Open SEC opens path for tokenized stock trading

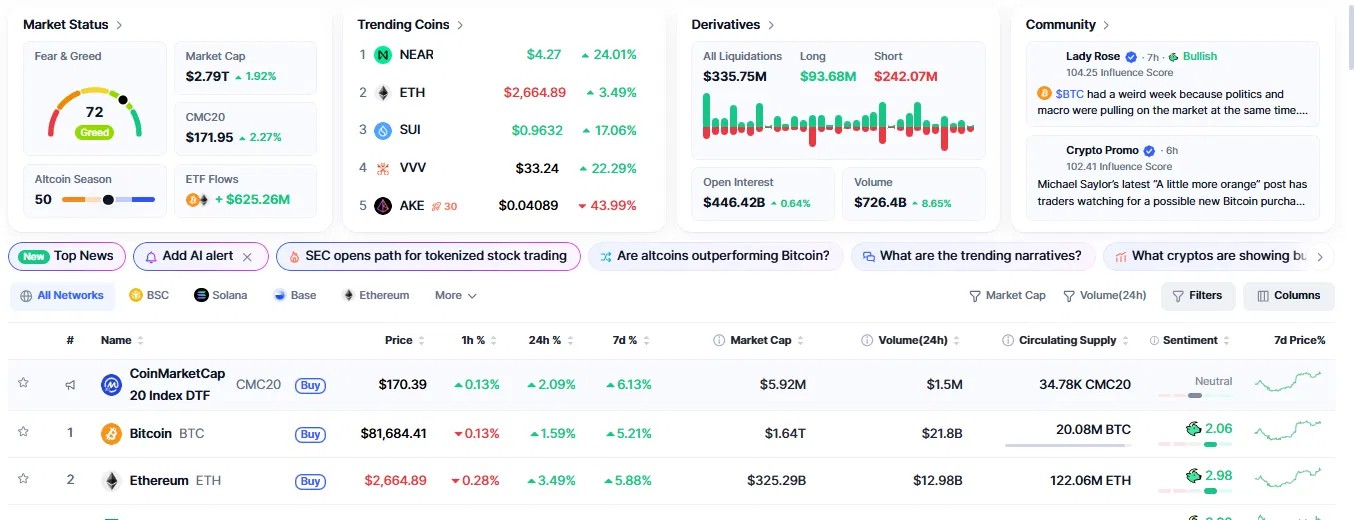[428, 257]
